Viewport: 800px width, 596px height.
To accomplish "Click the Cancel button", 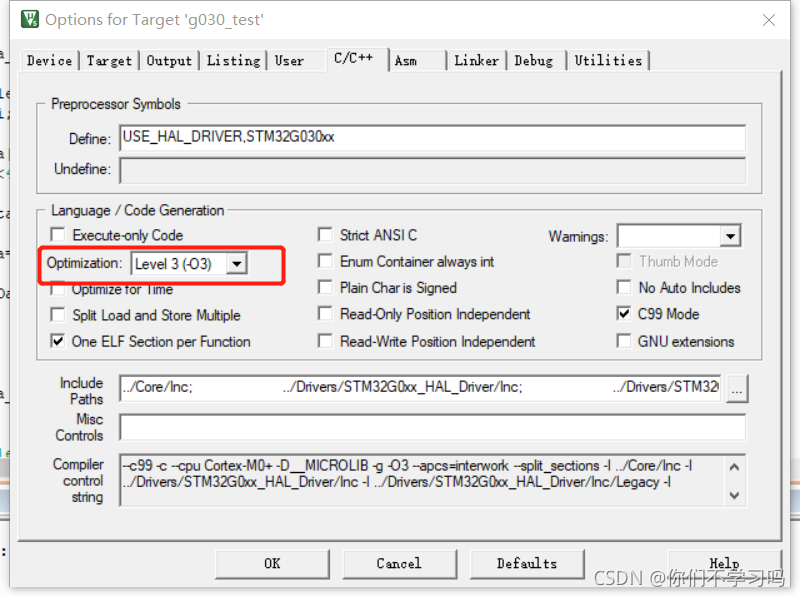I will (x=399, y=564).
